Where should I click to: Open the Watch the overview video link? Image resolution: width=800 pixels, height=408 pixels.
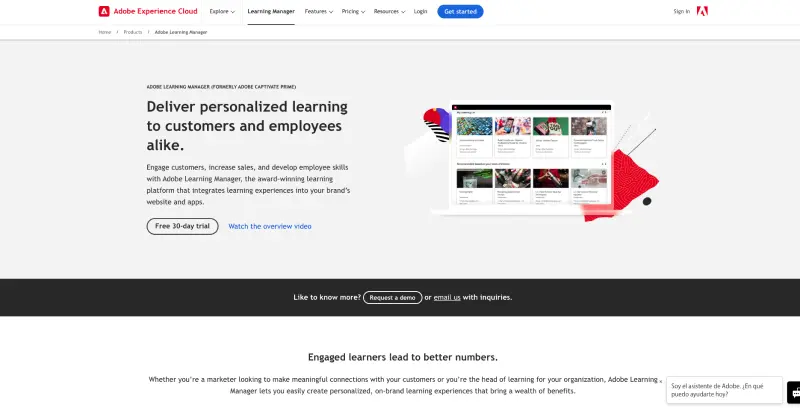pyautogui.click(x=270, y=226)
